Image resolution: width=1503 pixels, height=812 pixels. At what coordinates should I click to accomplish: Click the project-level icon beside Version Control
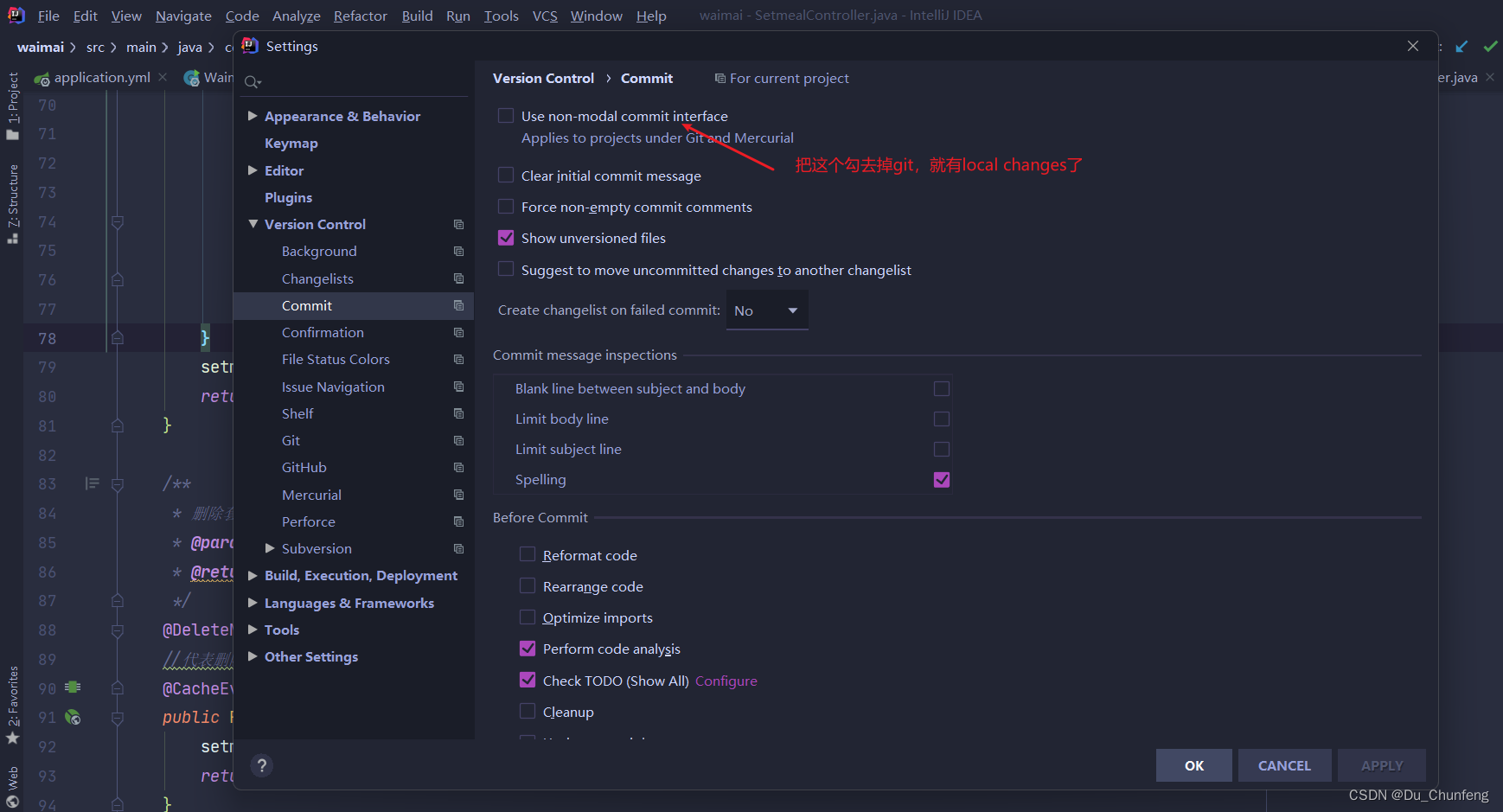click(458, 225)
